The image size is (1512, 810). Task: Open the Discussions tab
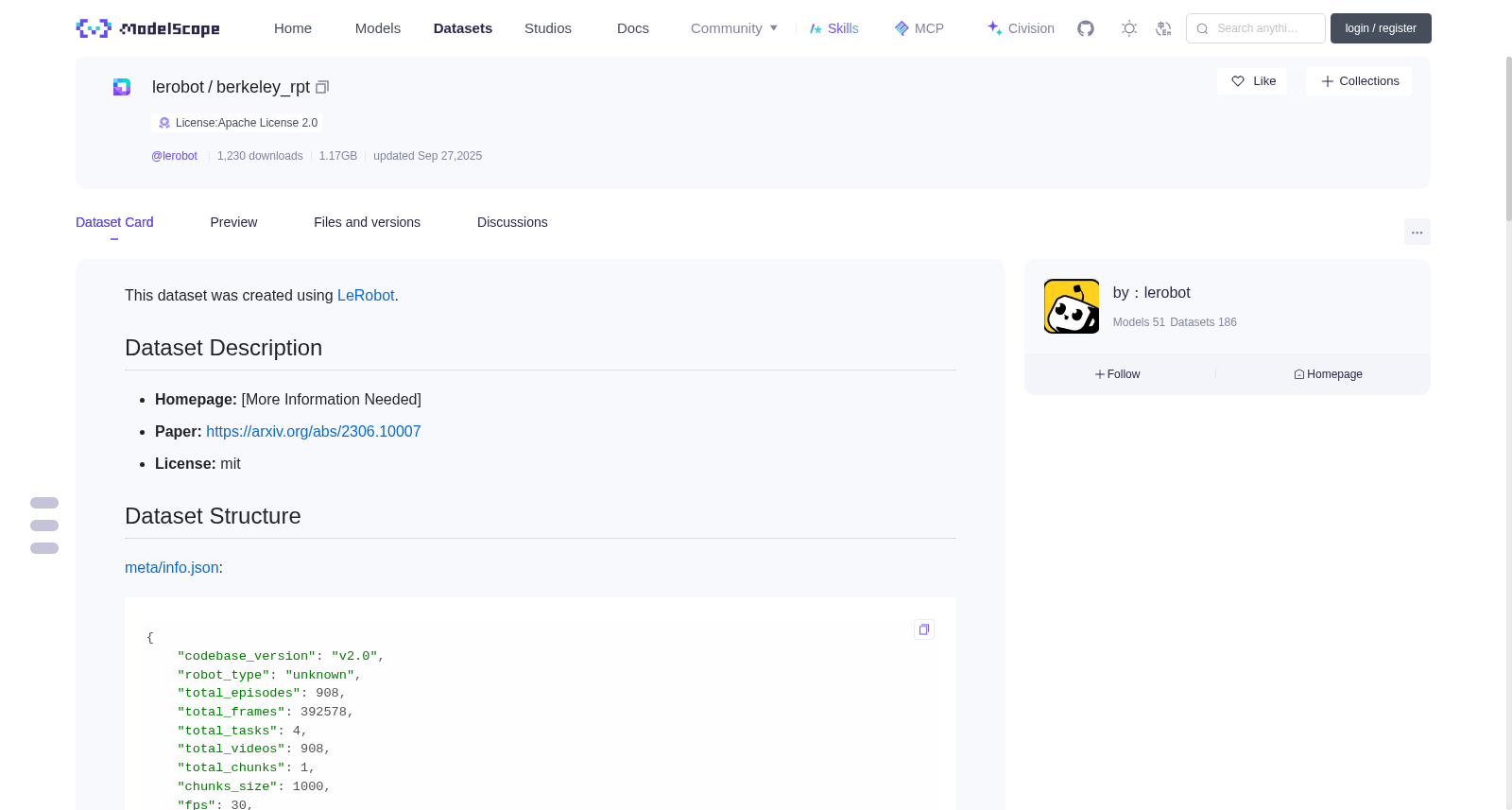(x=512, y=222)
